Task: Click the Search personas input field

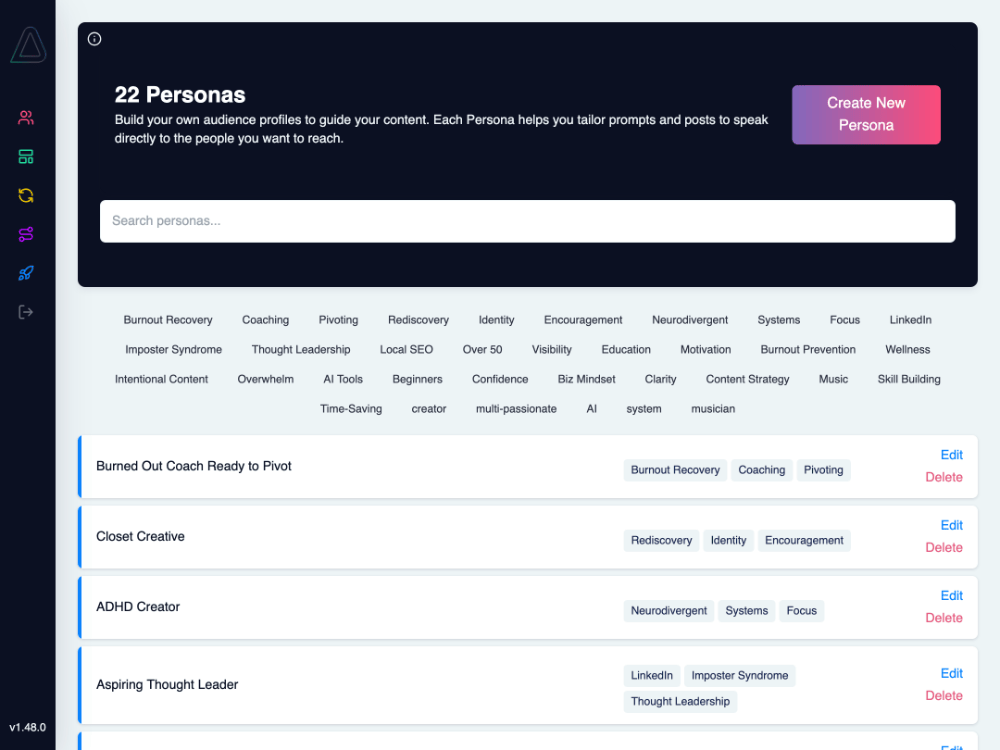Action: (x=527, y=221)
